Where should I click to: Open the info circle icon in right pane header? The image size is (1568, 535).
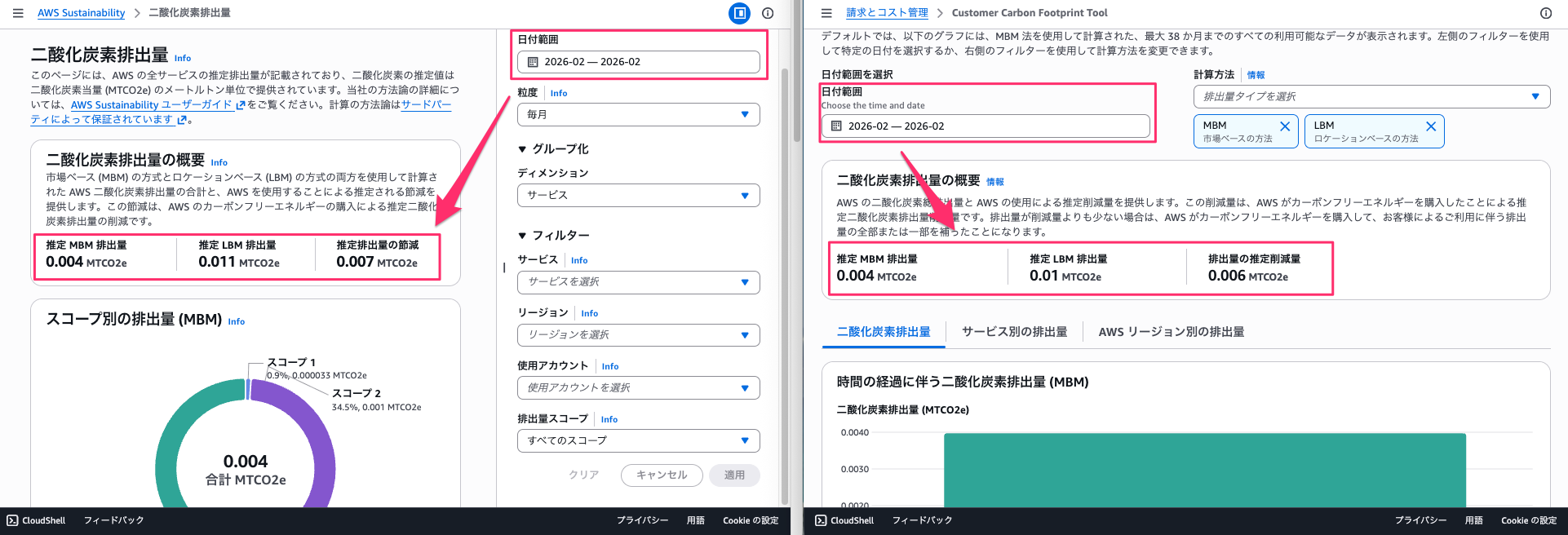[x=1545, y=13]
